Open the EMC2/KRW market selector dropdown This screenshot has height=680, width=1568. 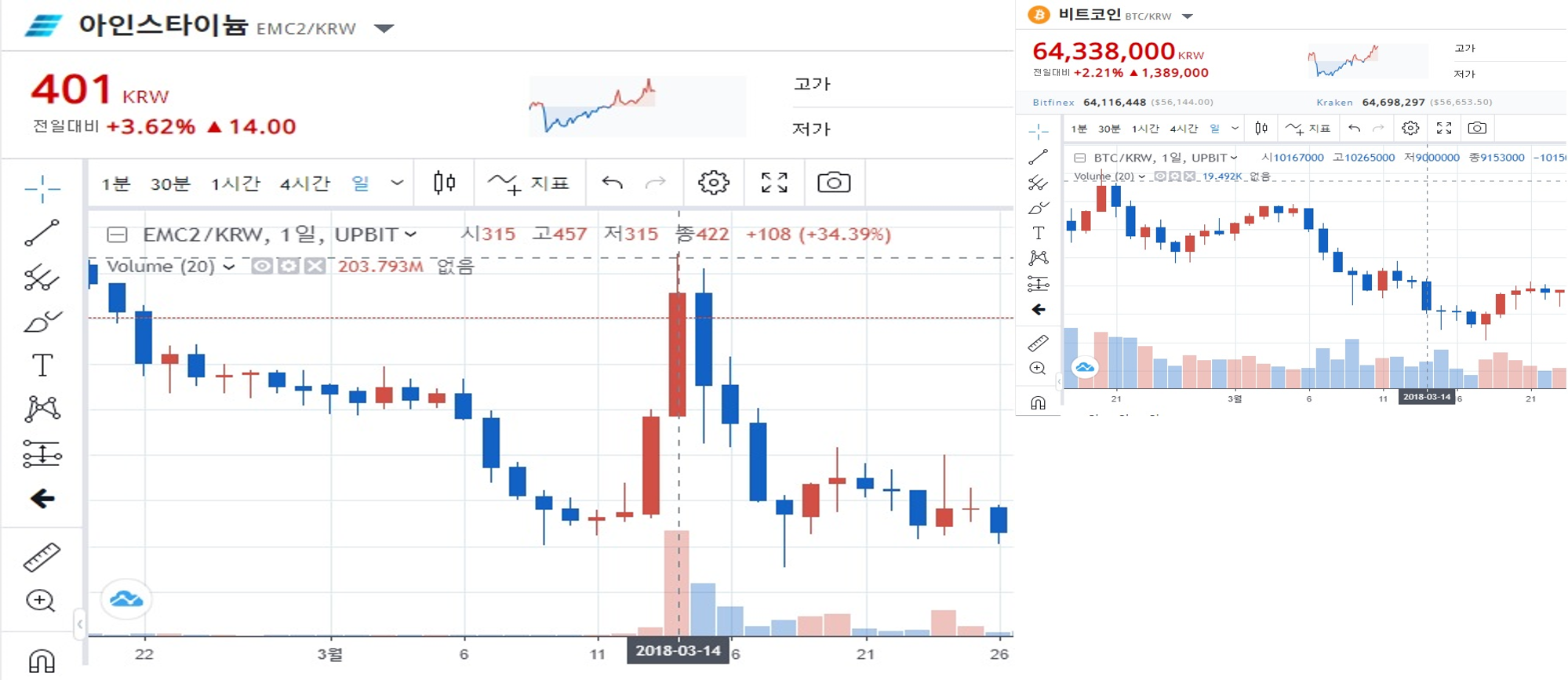(384, 28)
